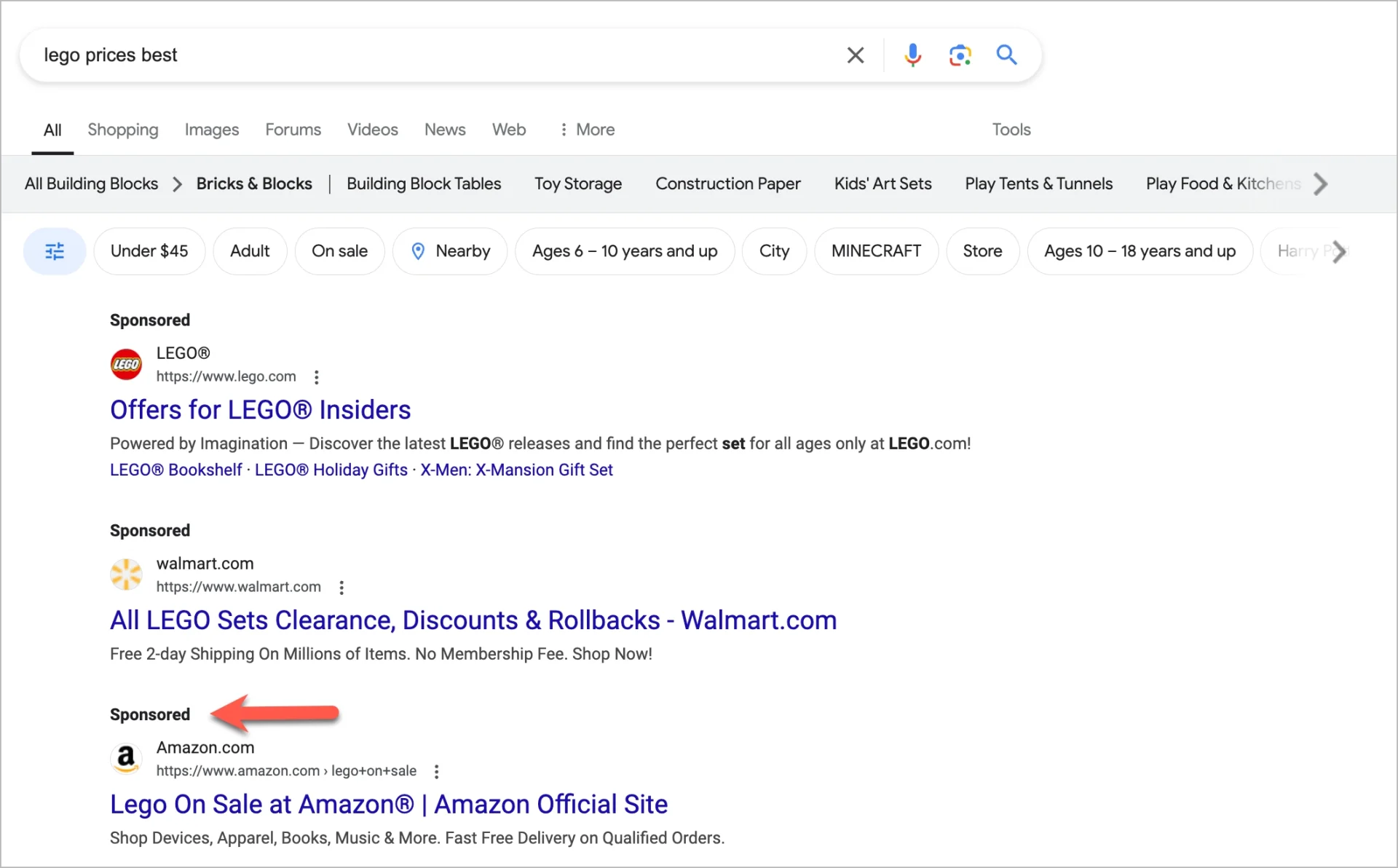
Task: Open the three-dot menu on the Amazon ad
Action: coord(437,771)
